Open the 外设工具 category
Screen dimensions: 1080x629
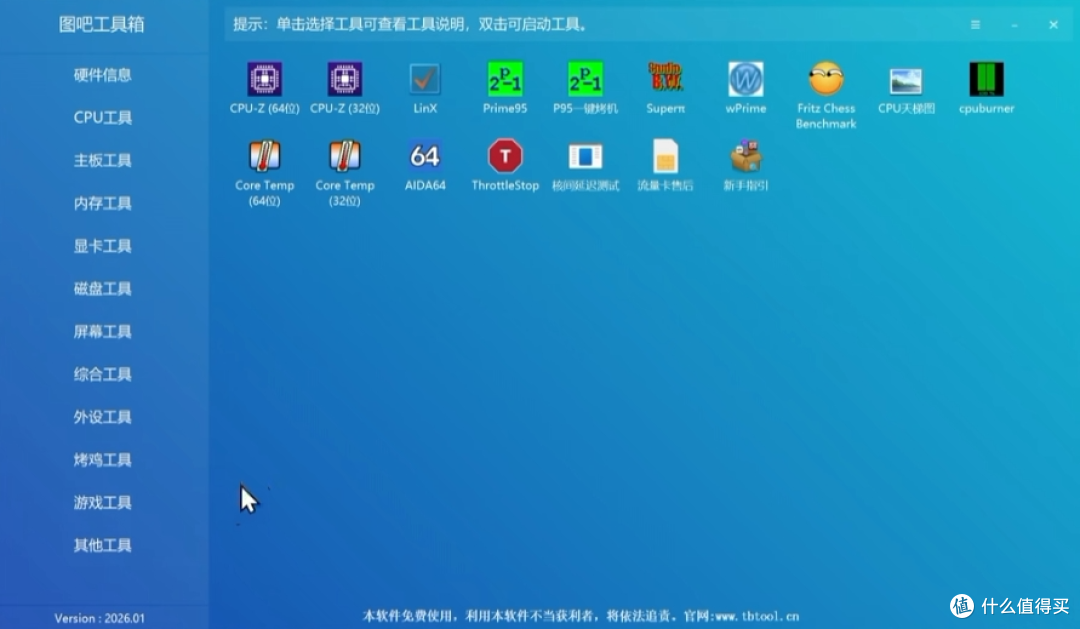[x=103, y=417]
